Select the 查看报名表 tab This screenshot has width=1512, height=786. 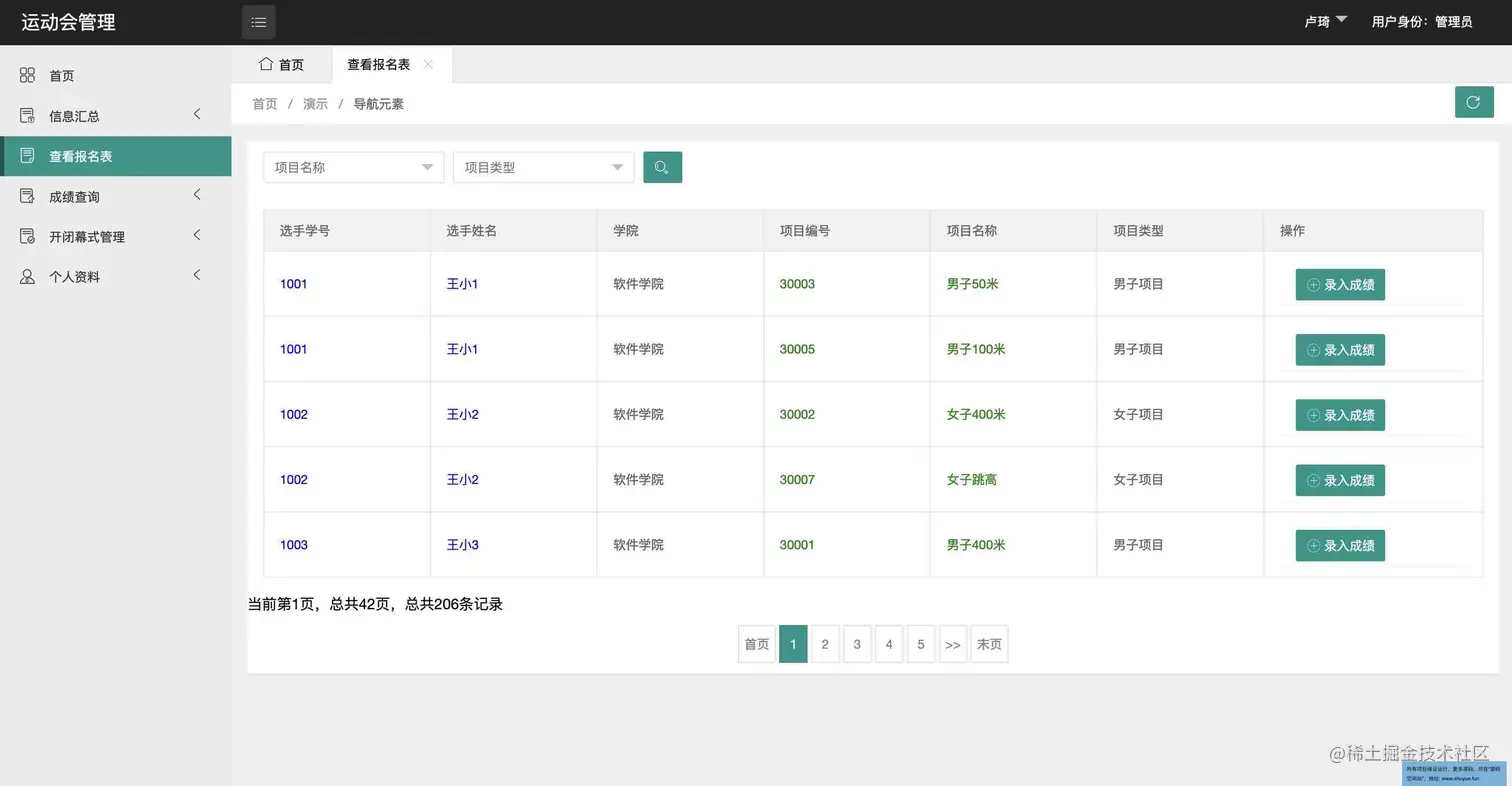pos(392,64)
